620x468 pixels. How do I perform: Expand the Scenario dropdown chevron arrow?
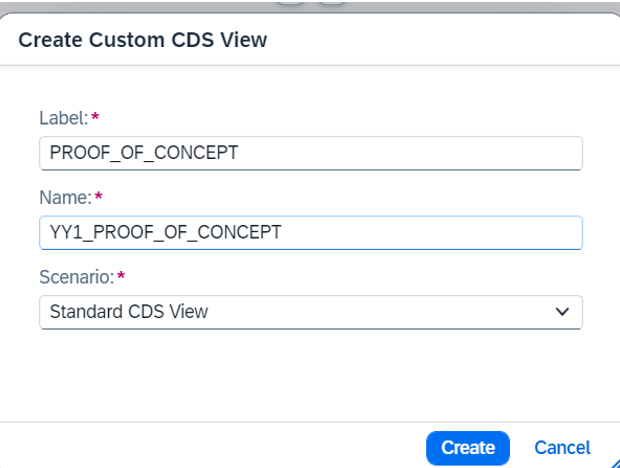click(562, 312)
